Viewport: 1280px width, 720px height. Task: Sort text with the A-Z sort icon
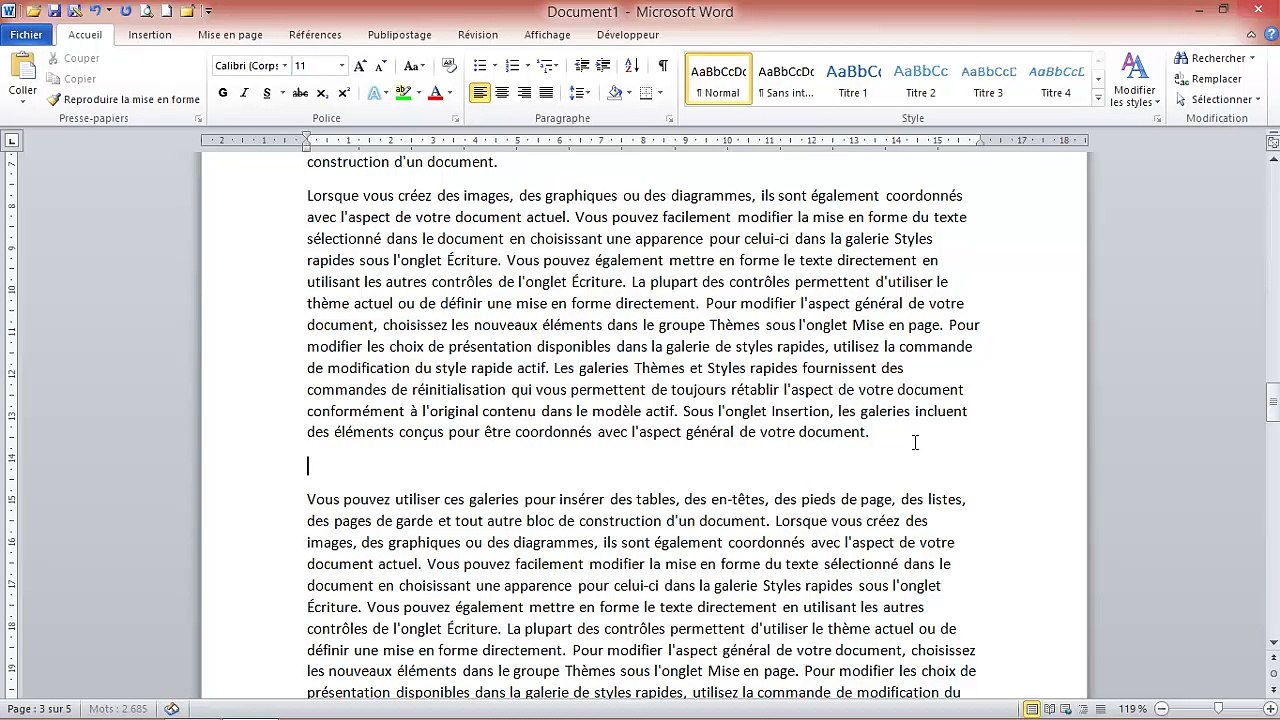632,66
